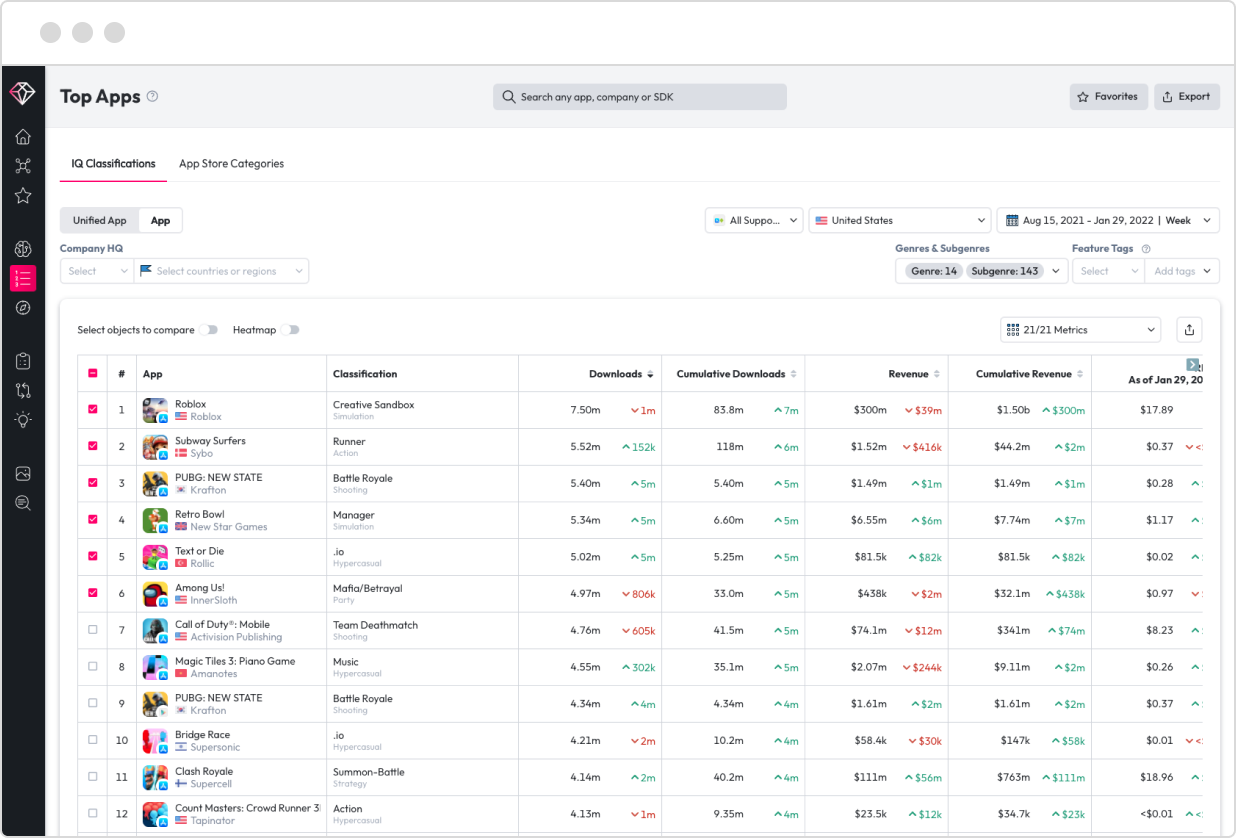Click Roblox's $300m revenue value

click(870, 410)
